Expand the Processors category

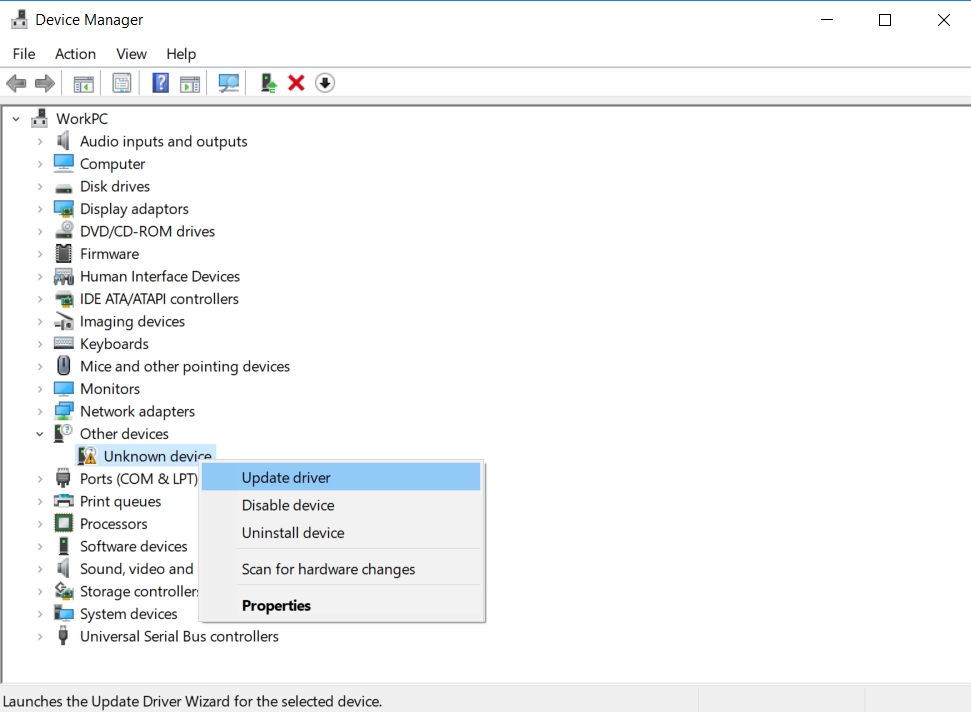pyautogui.click(x=40, y=524)
